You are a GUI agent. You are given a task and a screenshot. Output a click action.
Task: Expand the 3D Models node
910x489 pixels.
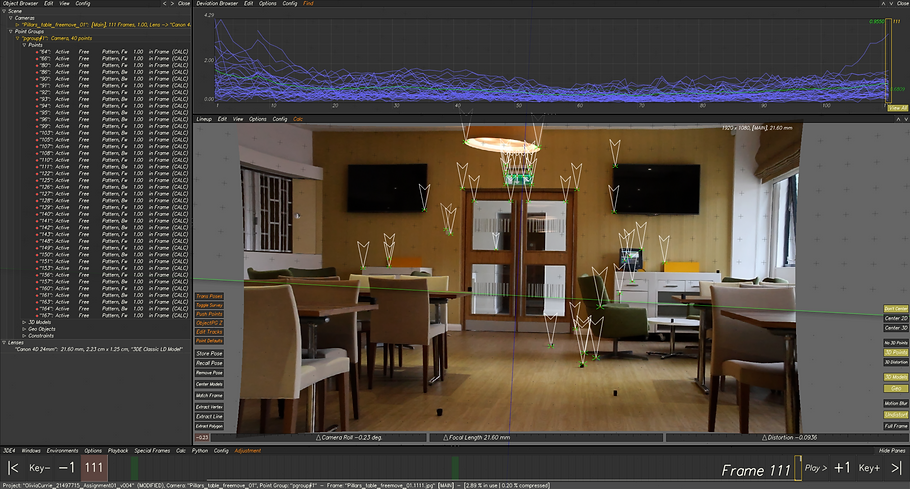(24, 322)
